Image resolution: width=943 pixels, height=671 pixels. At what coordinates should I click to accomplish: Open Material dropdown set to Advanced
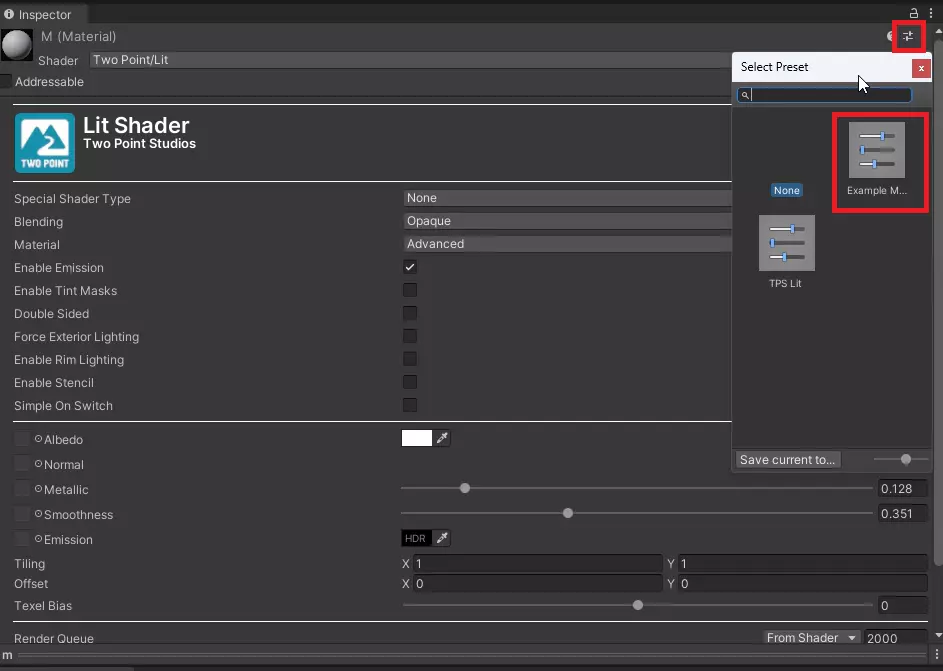(x=567, y=244)
